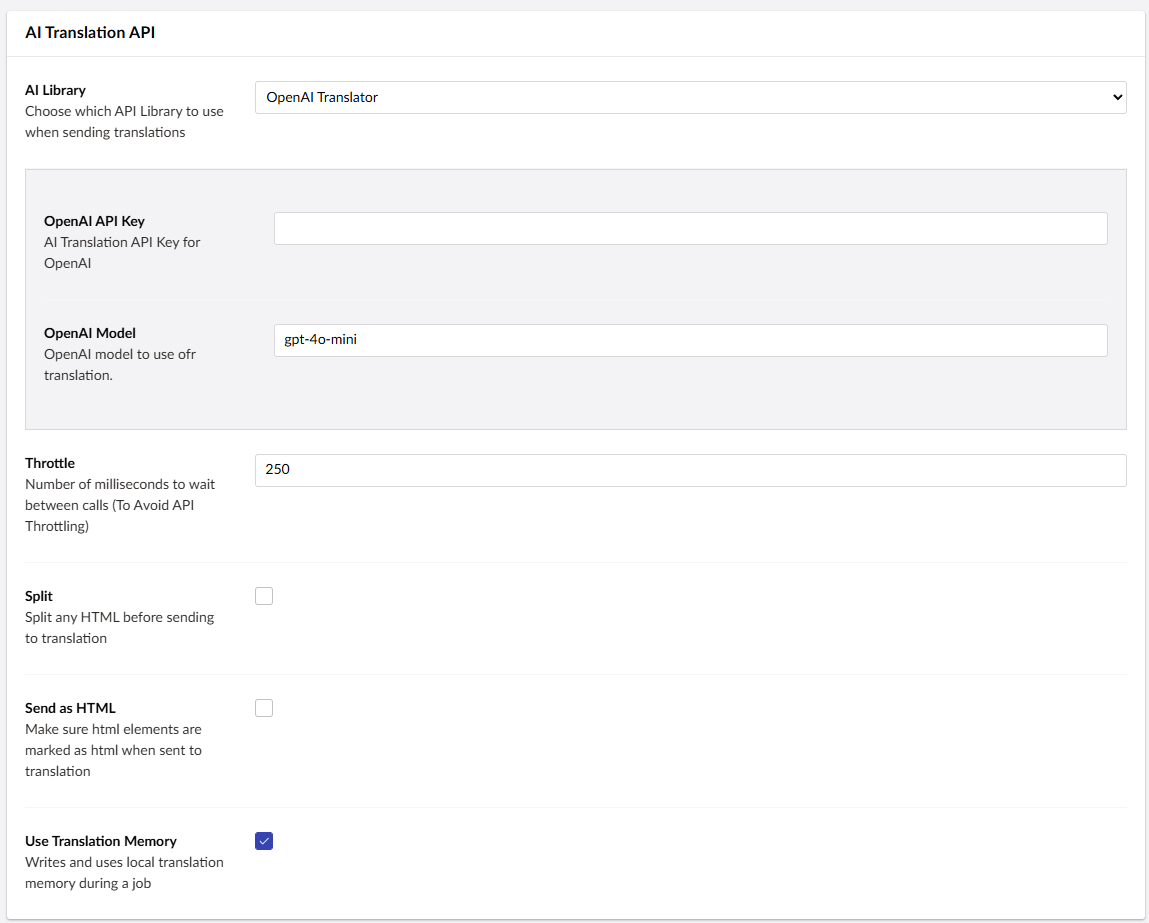Click the chevron arrow on OpenAI Translator select
Screen dimensions: 1149x923
coord(1116,98)
